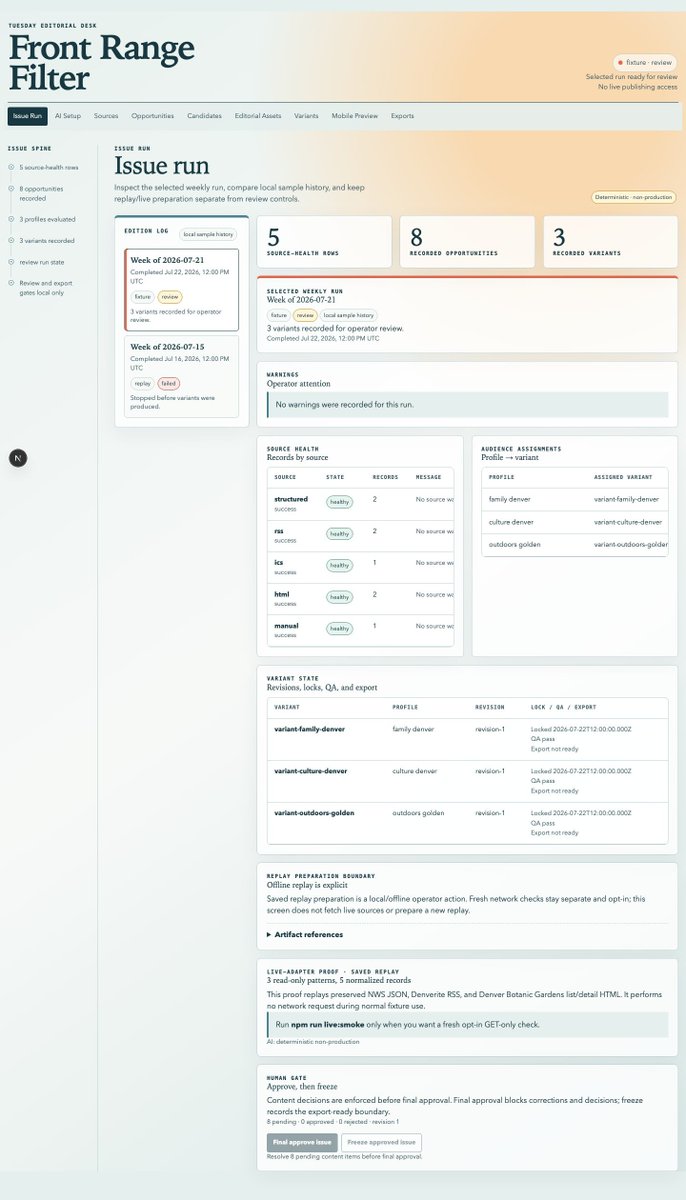Select the Week of 2026-07-21 log entry
This screenshot has height=1200, width=686.
pyautogui.click(x=181, y=290)
